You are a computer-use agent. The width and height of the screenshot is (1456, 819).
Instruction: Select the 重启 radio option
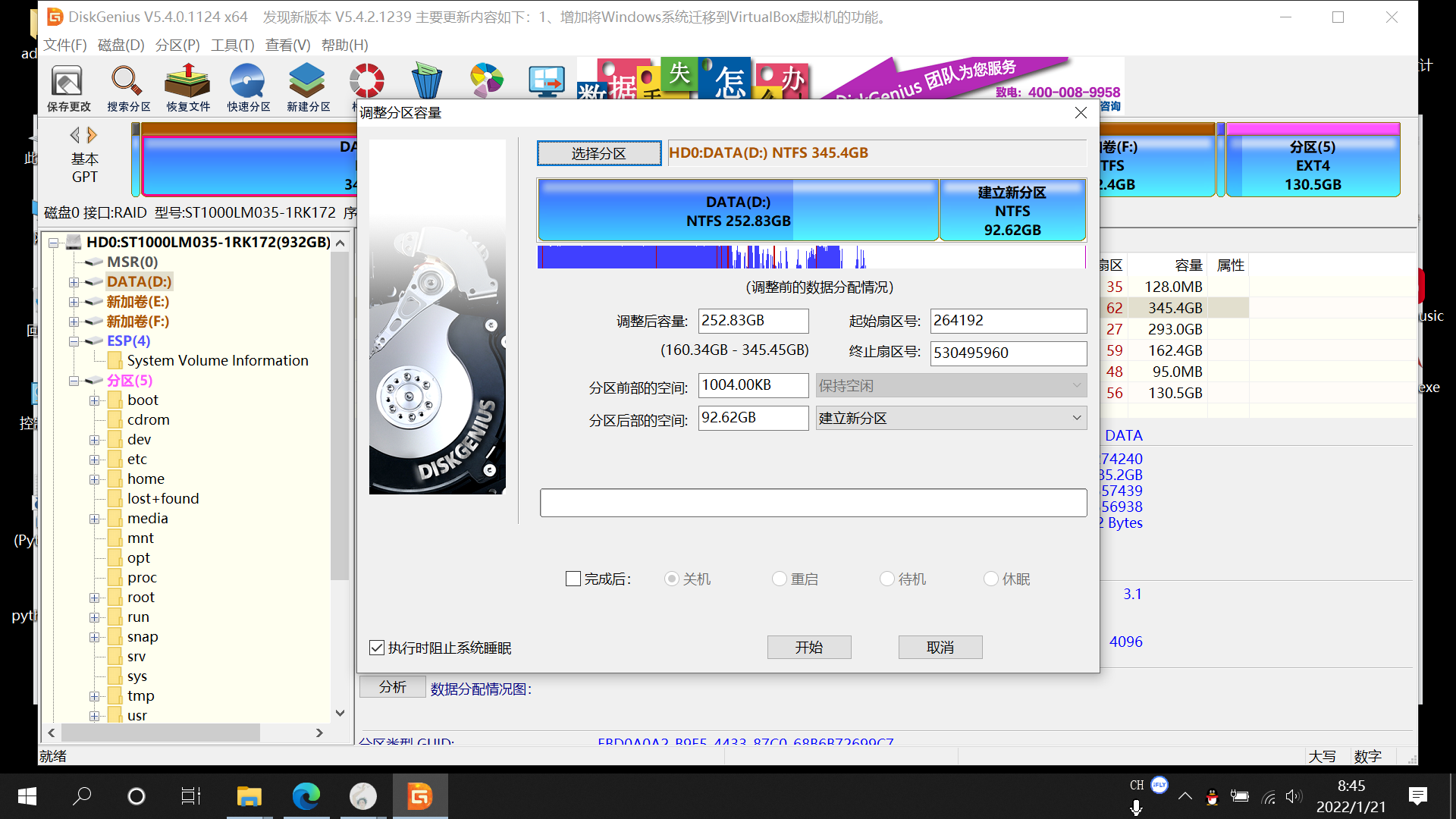780,579
